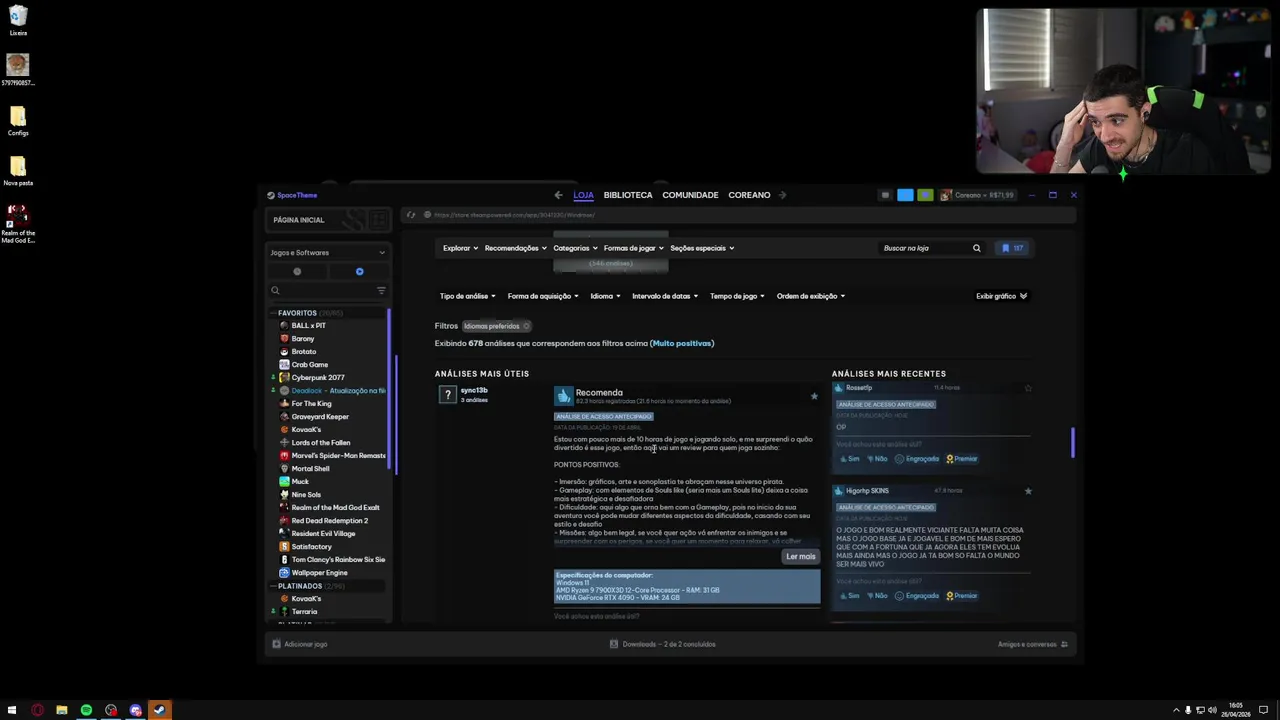Open the Idioma filter dropdown

605,296
